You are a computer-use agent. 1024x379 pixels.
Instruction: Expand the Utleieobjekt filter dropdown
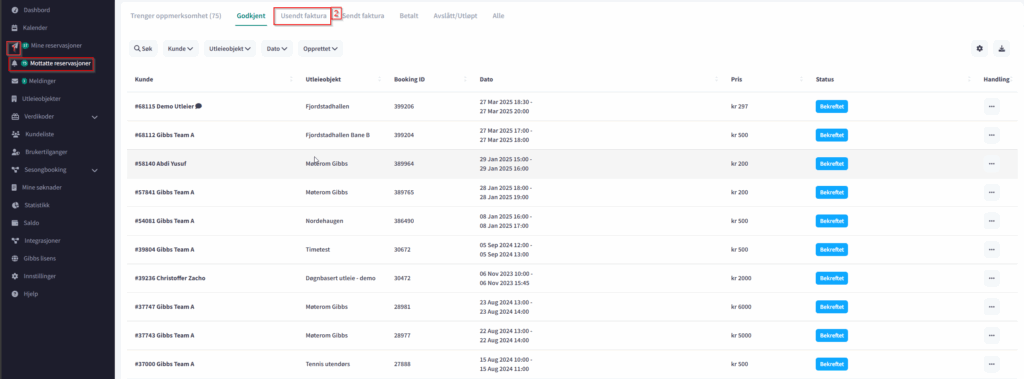coord(230,48)
